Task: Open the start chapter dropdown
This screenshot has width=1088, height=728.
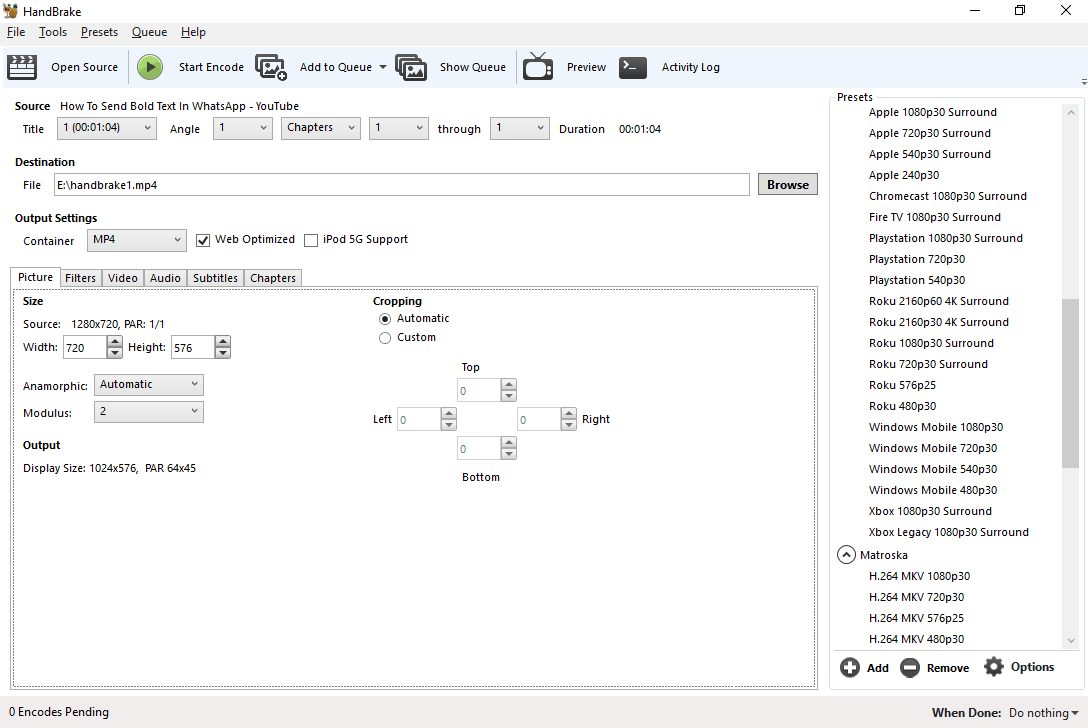Action: pos(398,128)
